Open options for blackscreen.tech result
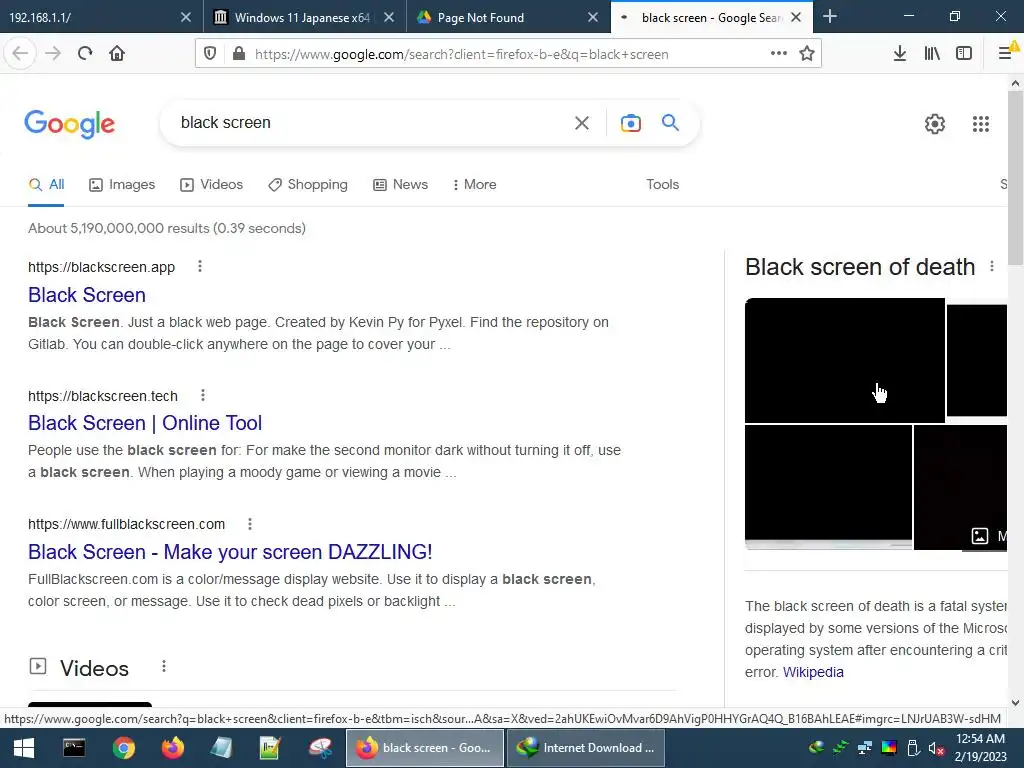The width and height of the screenshot is (1024, 768). (203, 395)
